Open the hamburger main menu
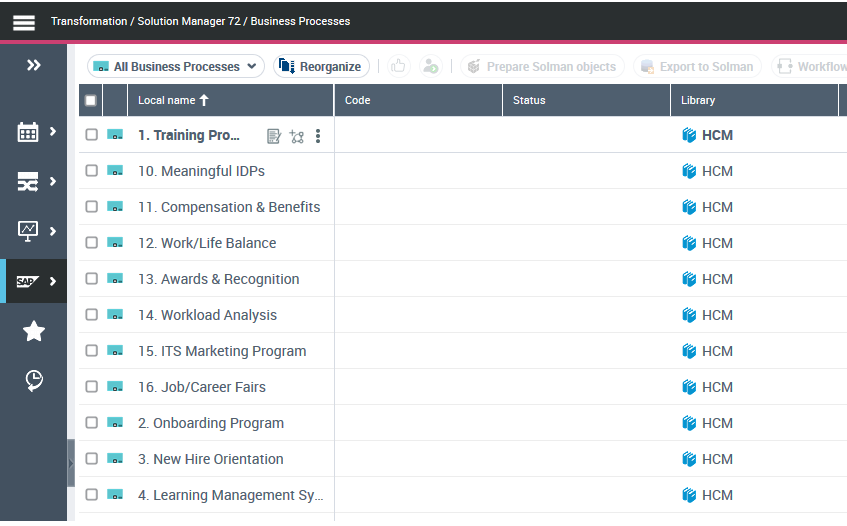The image size is (847, 526). [x=24, y=22]
